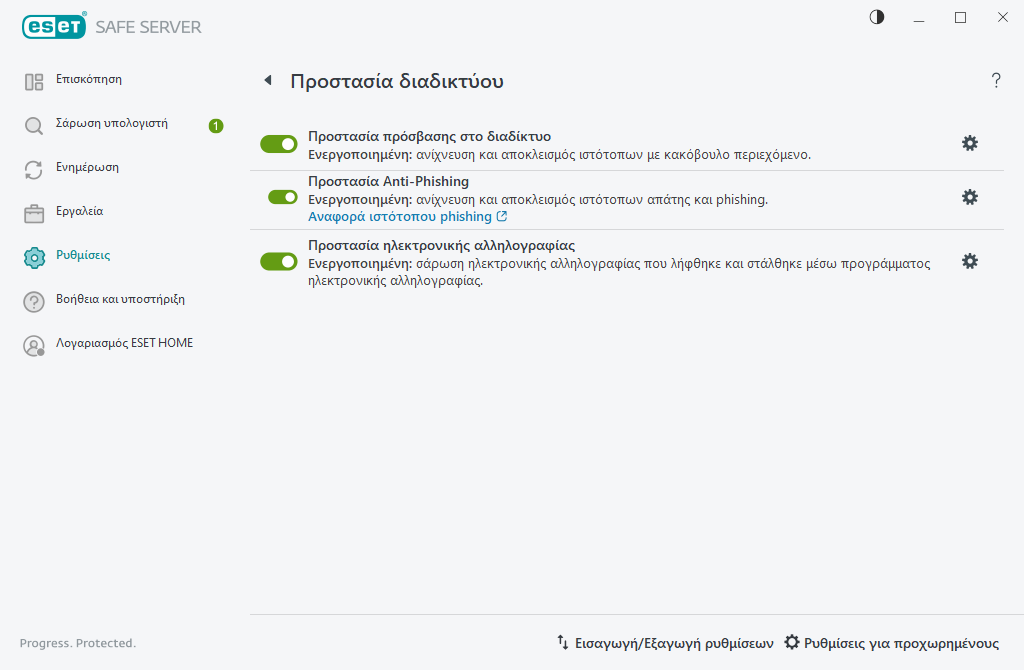The width and height of the screenshot is (1024, 670).
Task: Toggle the dark/light contrast mode icon
Action: 877,17
